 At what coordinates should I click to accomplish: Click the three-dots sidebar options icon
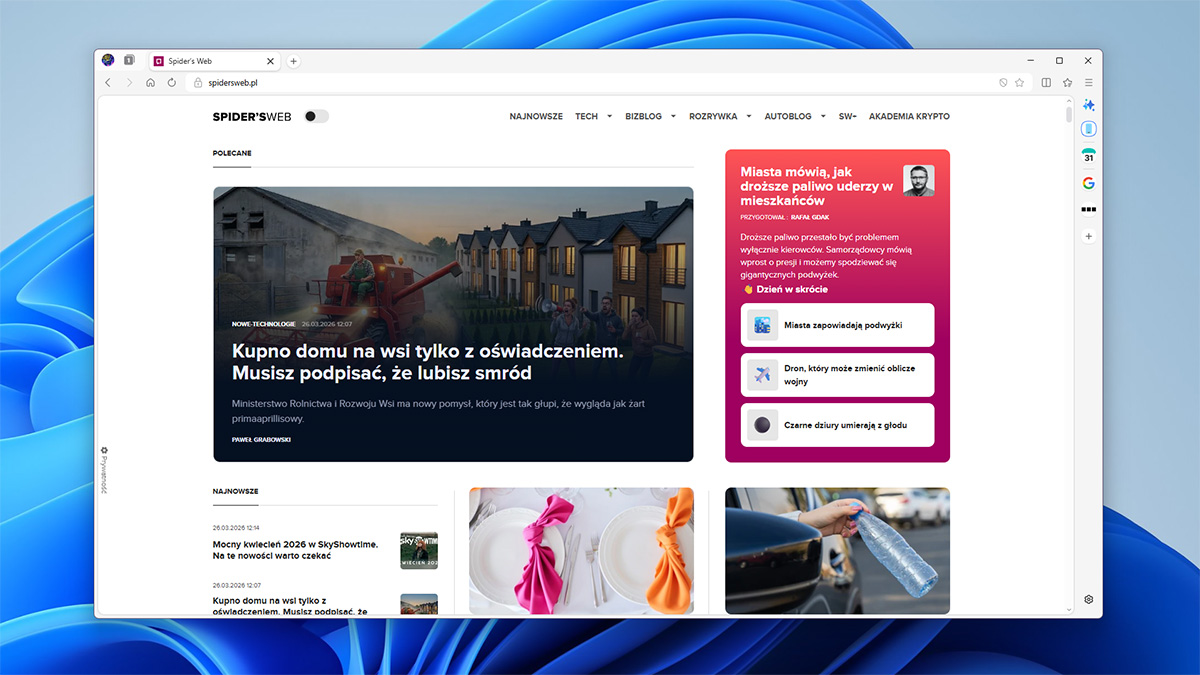(x=1088, y=209)
